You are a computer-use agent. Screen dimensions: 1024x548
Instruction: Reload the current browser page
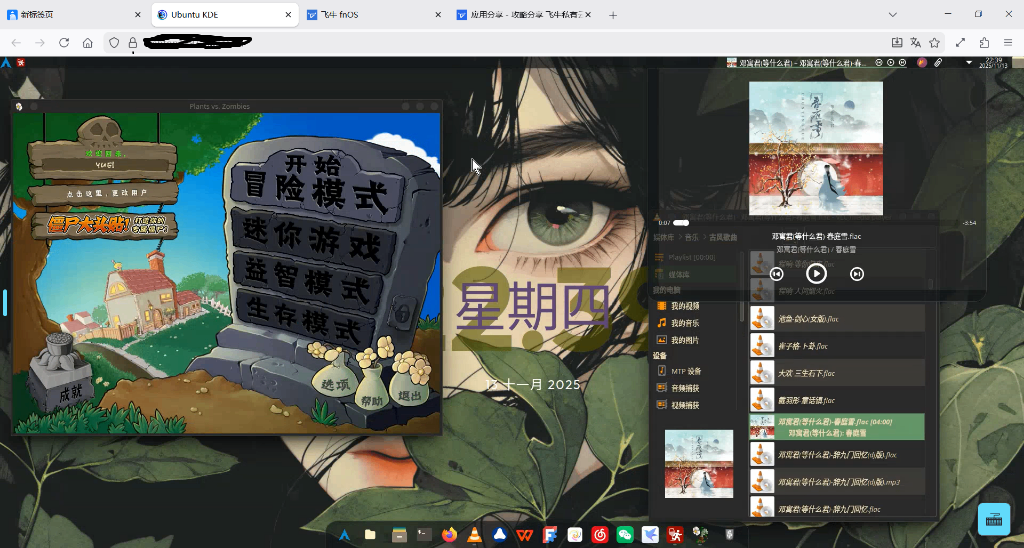coord(64,42)
